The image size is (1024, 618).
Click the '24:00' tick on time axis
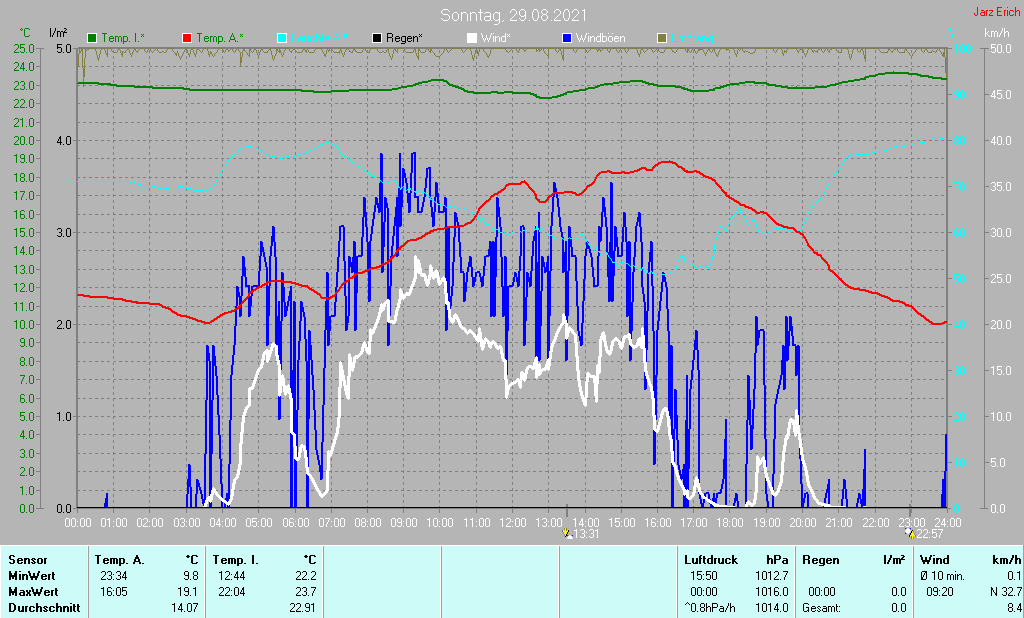click(948, 523)
